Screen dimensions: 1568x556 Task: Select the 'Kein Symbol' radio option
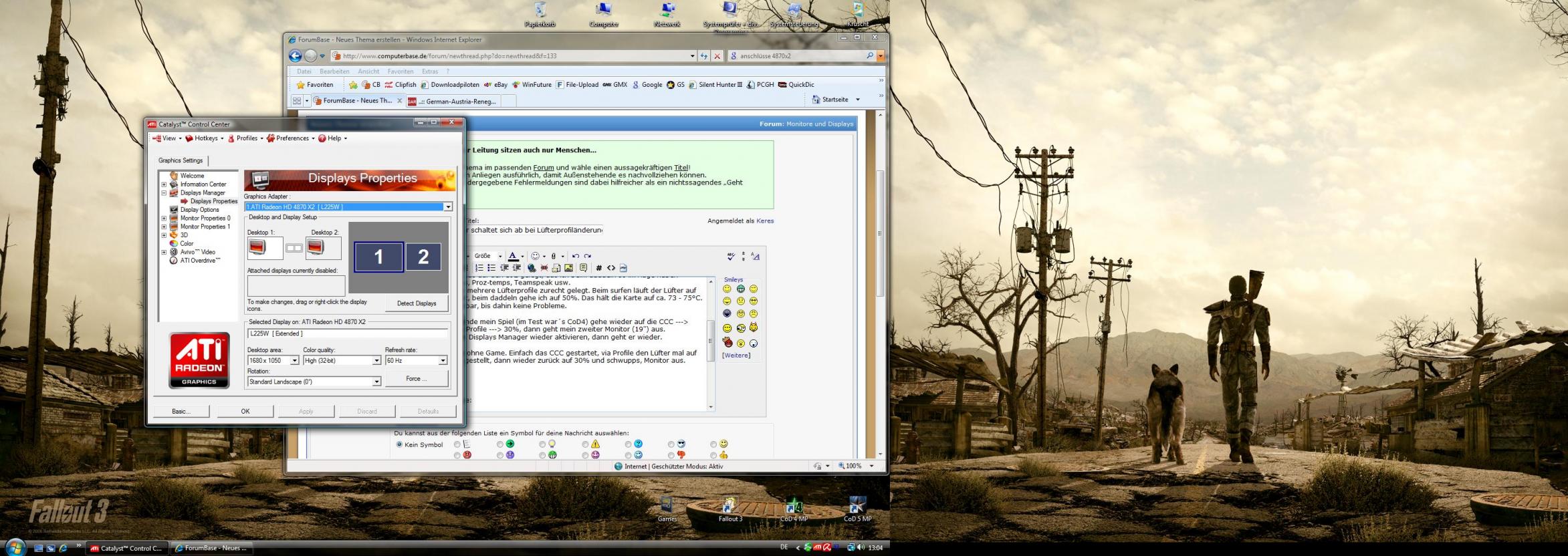399,444
